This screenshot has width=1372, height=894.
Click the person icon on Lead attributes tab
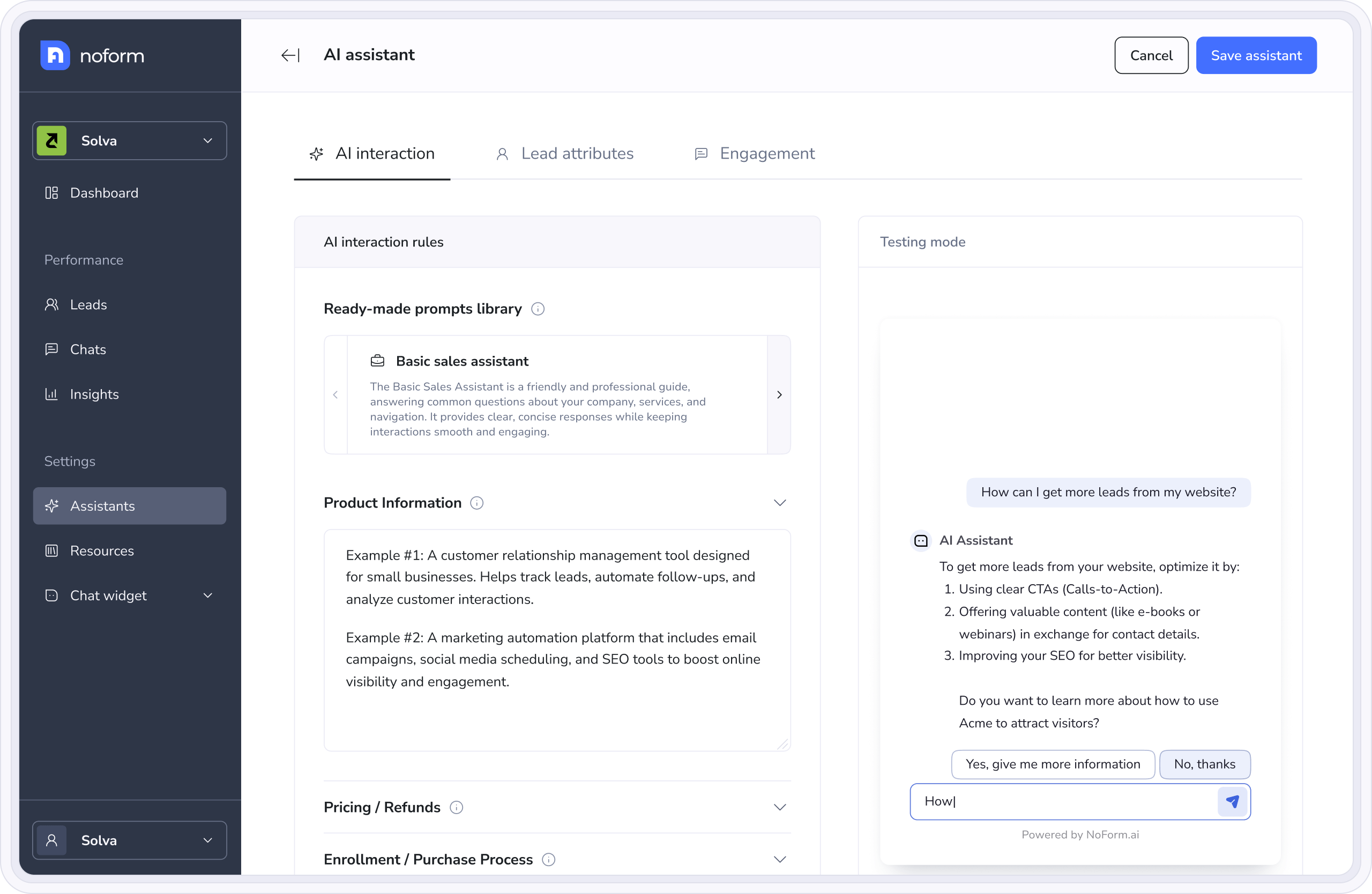[502, 154]
